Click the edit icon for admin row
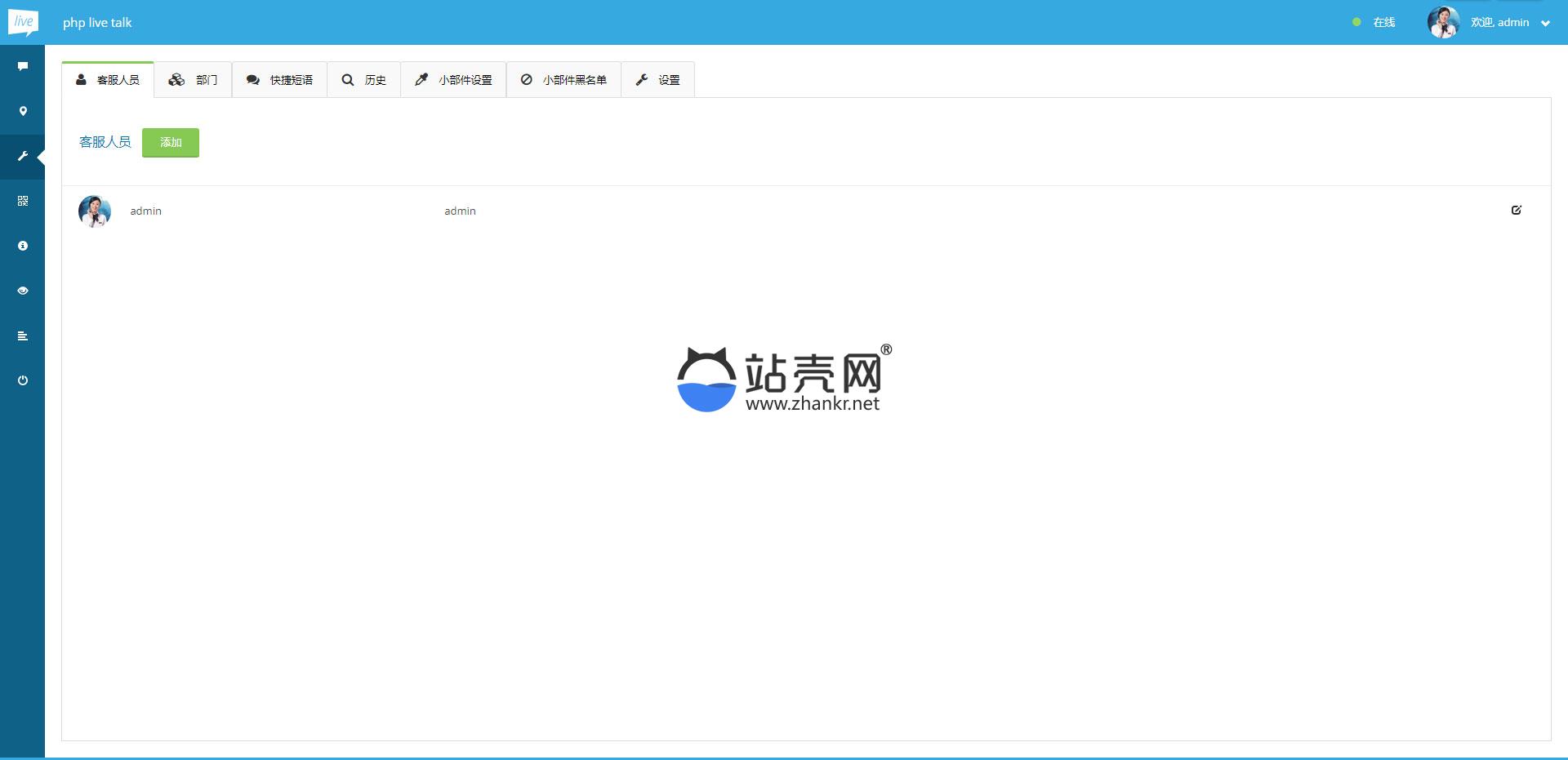Viewport: 1568px width, 760px height. click(x=1516, y=211)
